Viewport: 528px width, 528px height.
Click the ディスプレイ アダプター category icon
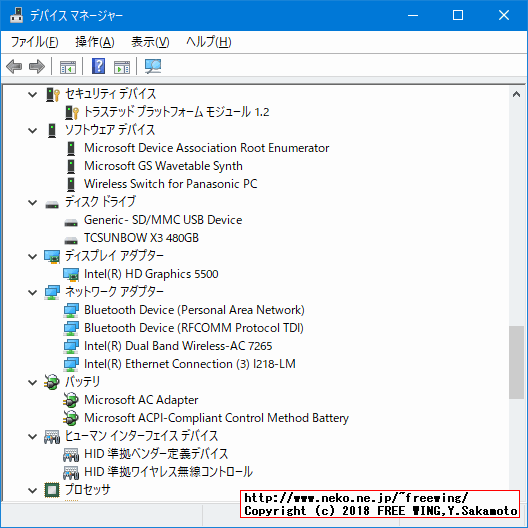pos(52,256)
